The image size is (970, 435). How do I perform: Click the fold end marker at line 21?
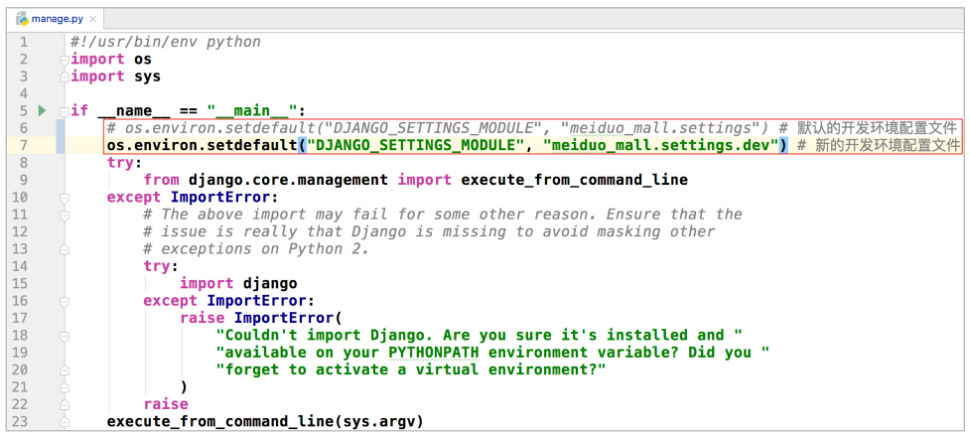(x=64, y=388)
